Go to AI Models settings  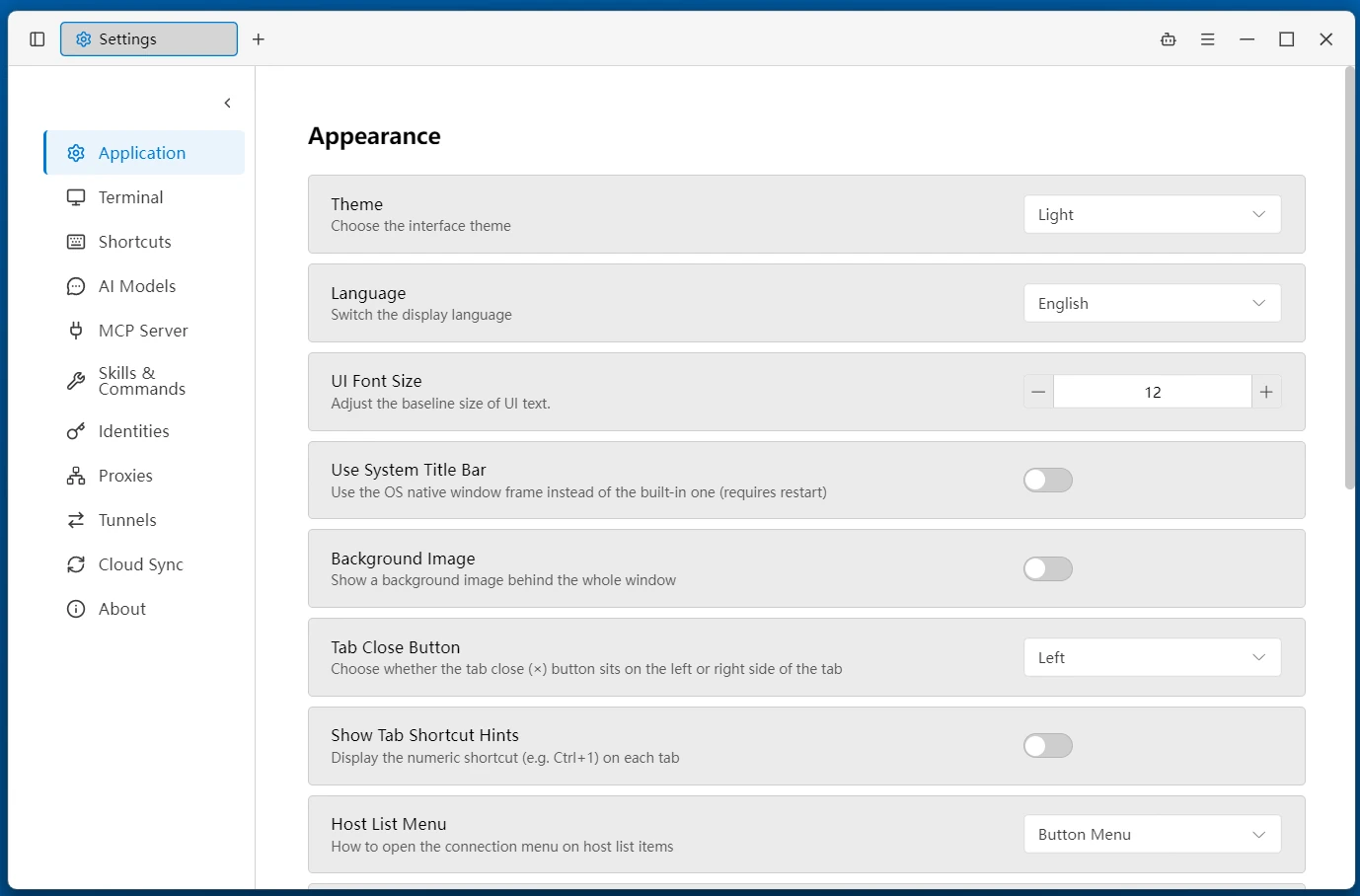point(144,286)
